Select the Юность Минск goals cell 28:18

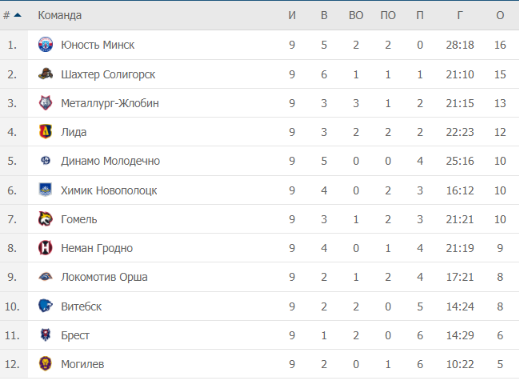point(460,45)
